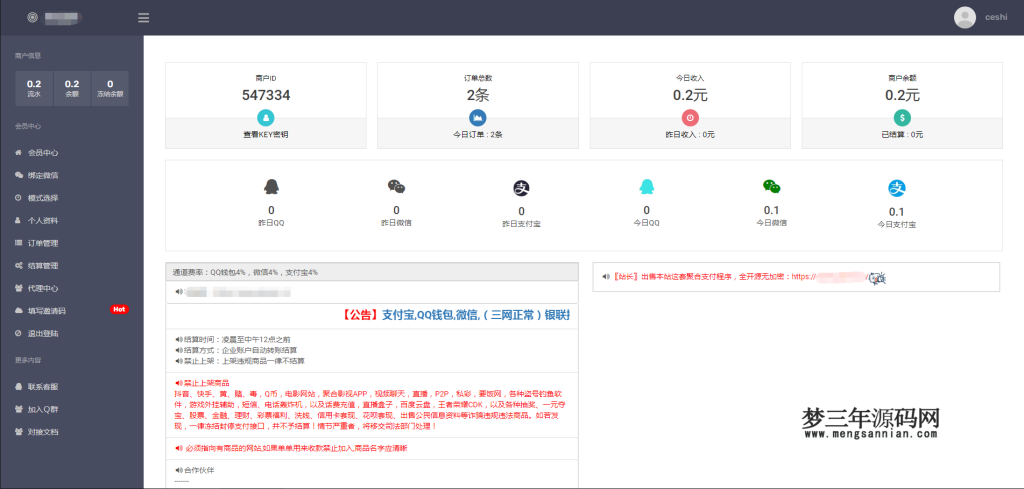The height and width of the screenshot is (489, 1024).
Task: Toggle the hamburger sidebar menu icon
Action: pyautogui.click(x=144, y=18)
